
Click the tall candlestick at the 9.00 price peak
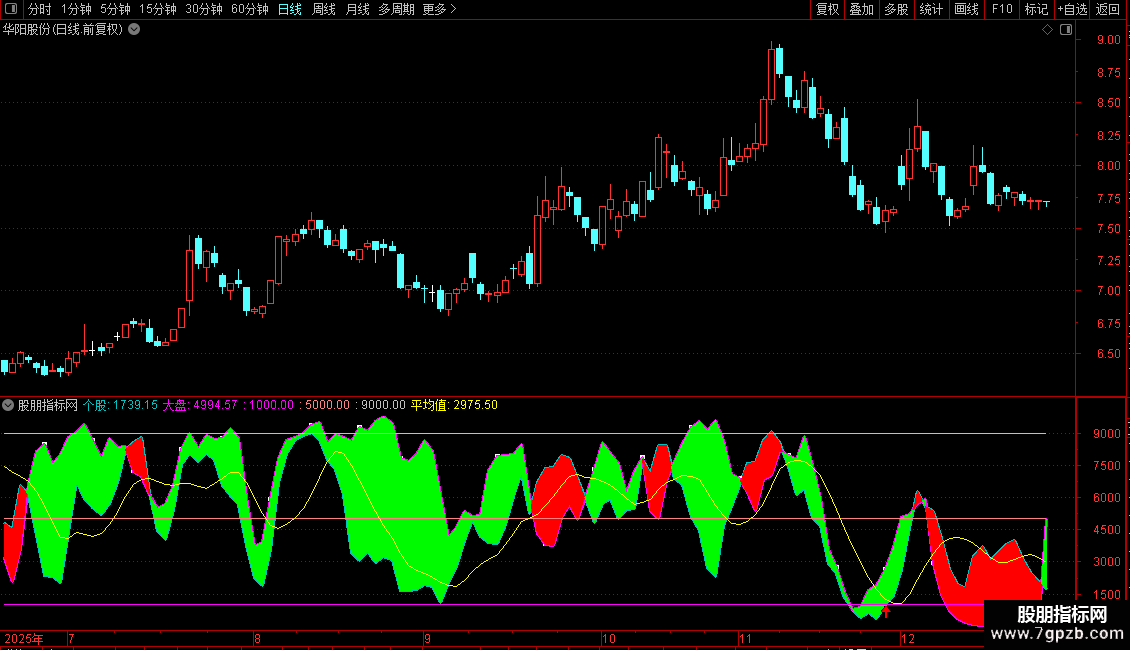point(771,73)
